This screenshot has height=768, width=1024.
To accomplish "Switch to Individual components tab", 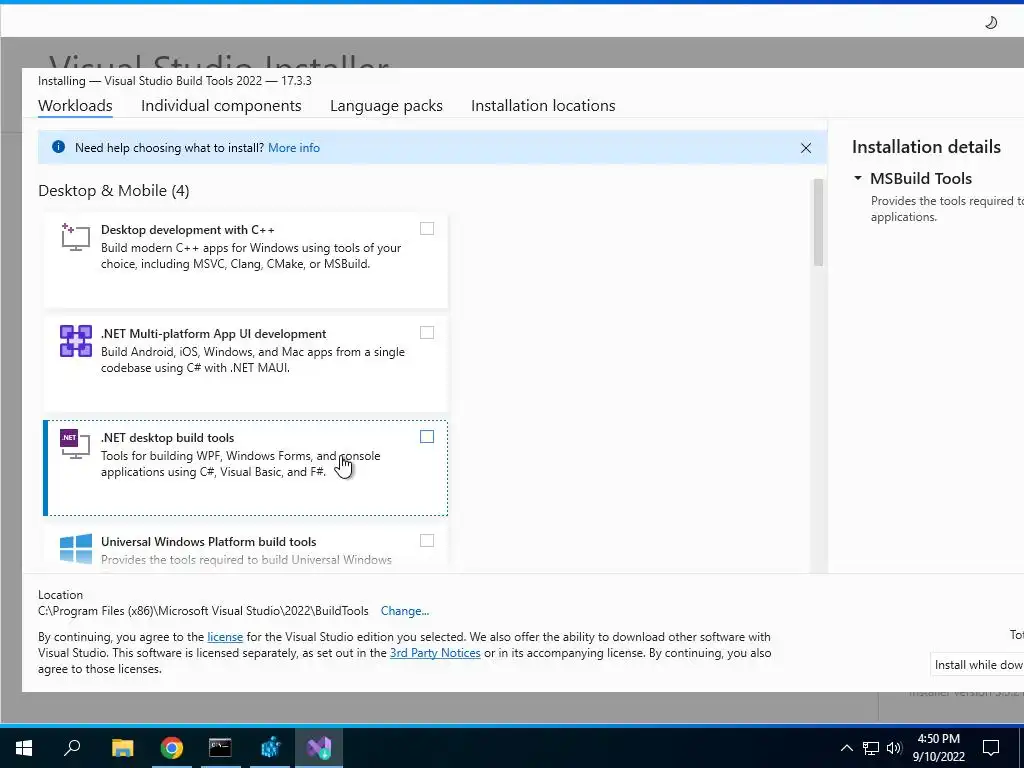I will pyautogui.click(x=221, y=106).
